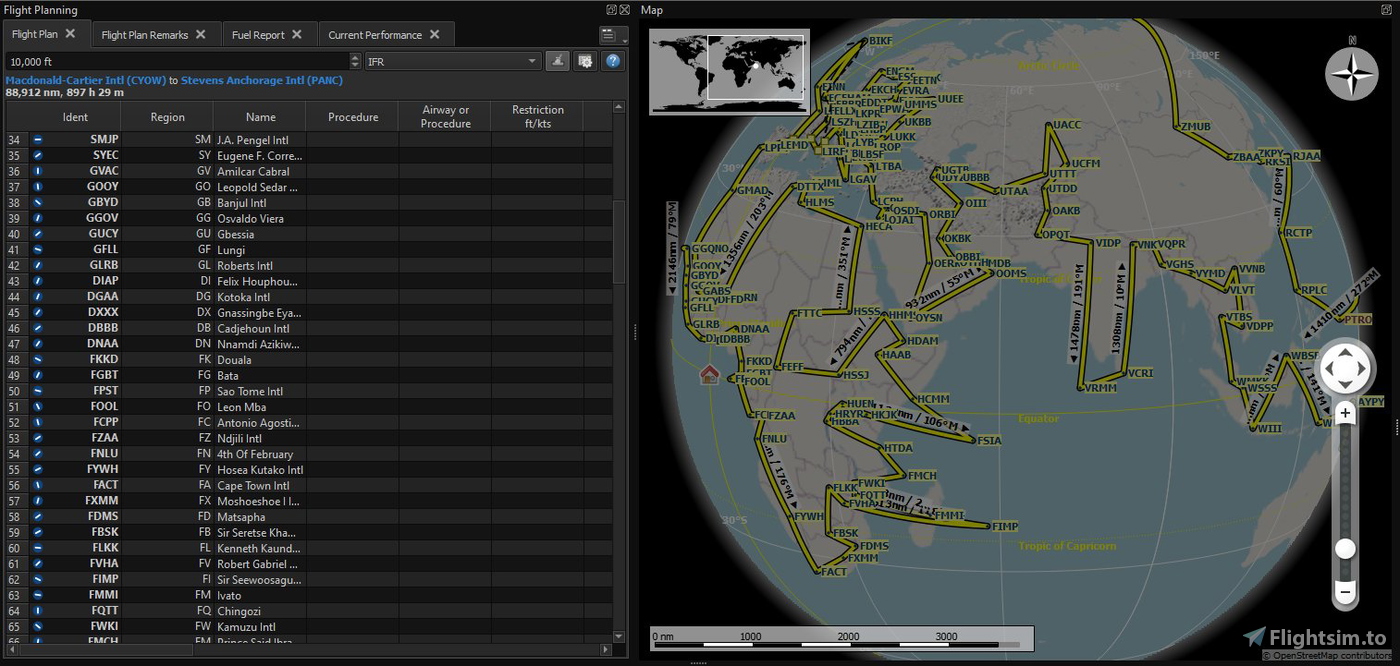
Task: Open the Current Performance tab
Action: [378, 33]
